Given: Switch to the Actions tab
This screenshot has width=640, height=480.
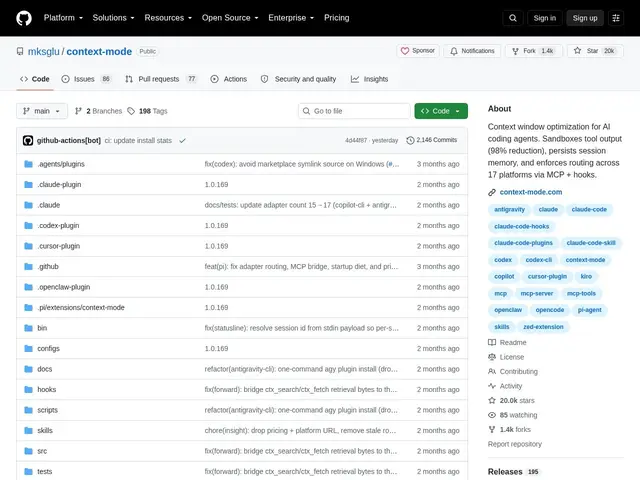Looking at the screenshot, I should pyautogui.click(x=229, y=79).
